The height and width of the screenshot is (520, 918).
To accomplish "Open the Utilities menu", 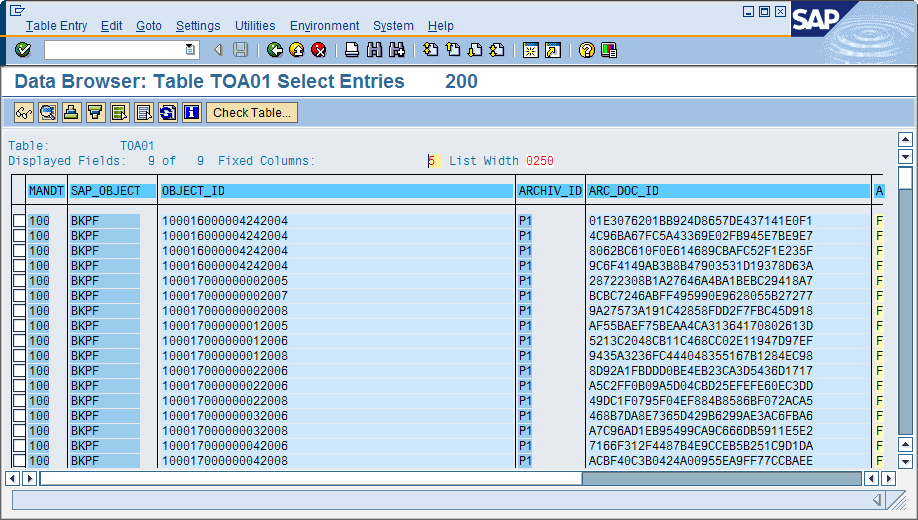I will click(255, 26).
